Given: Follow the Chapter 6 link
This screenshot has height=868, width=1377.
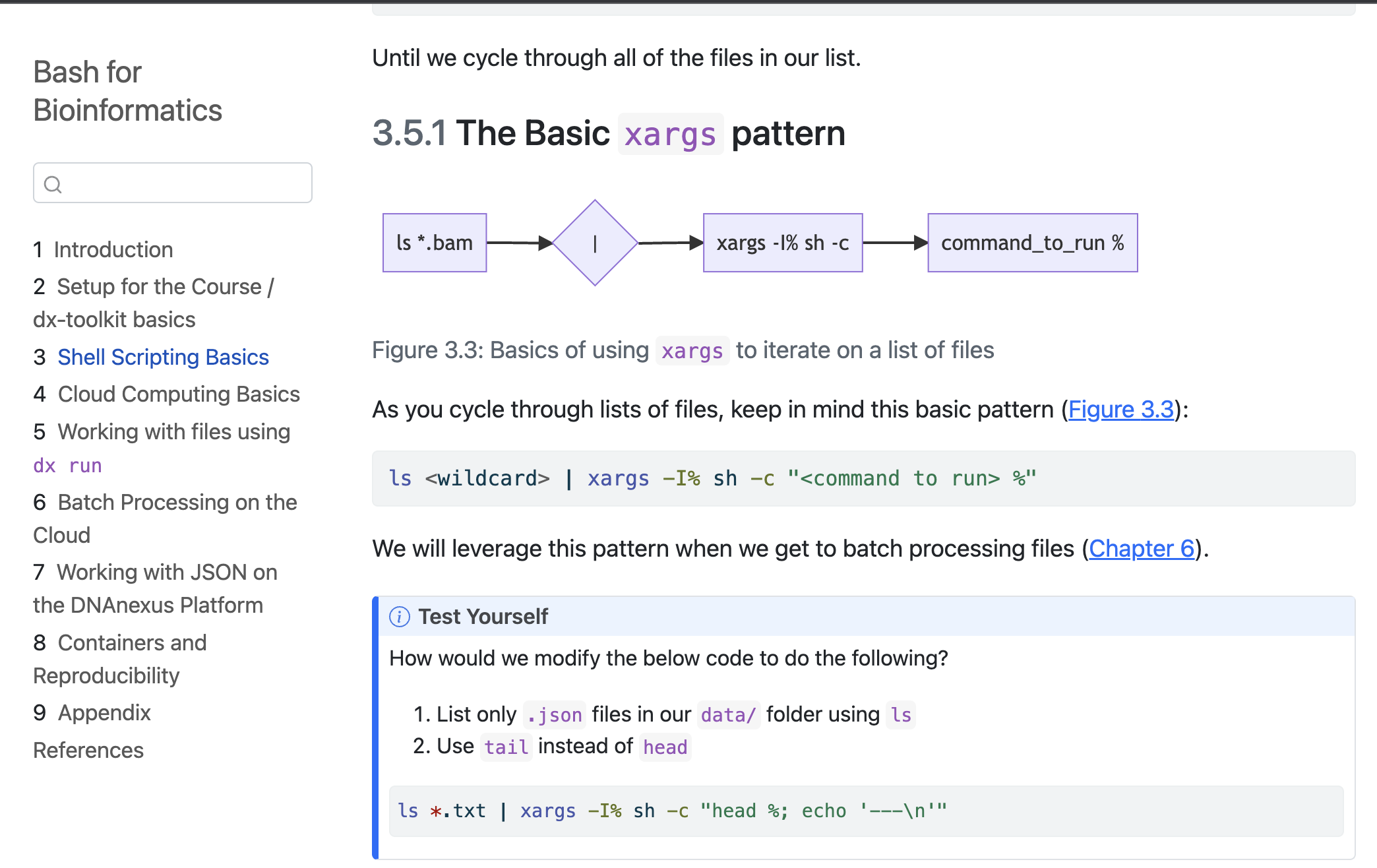Looking at the screenshot, I should [1141, 549].
